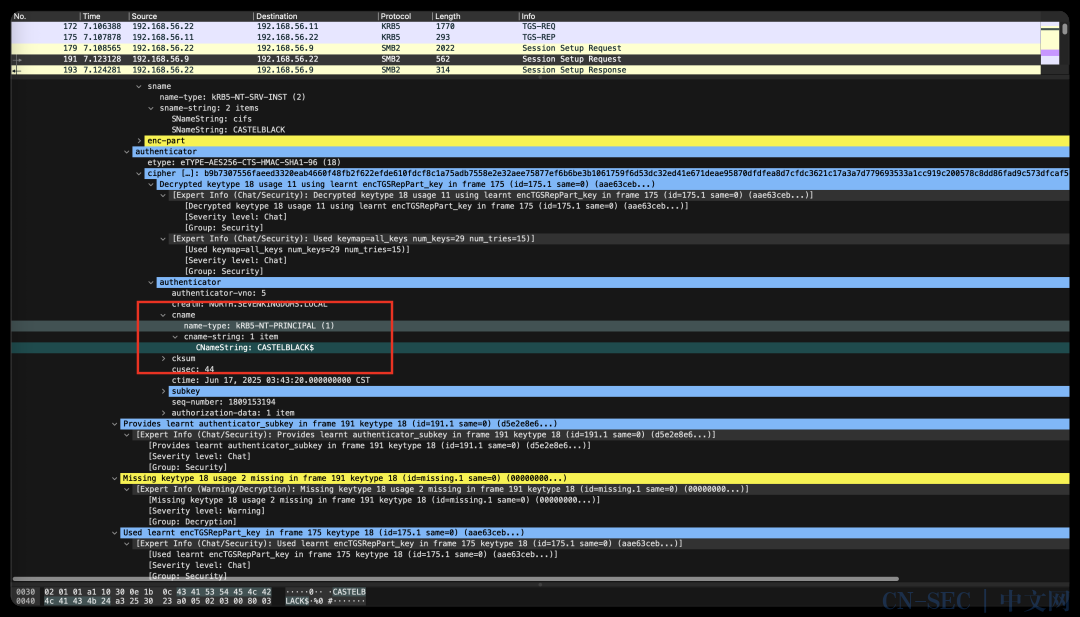Click packet list minimap scrollbar
Viewport: 1080px width, 617px height.
click(x=1050, y=44)
